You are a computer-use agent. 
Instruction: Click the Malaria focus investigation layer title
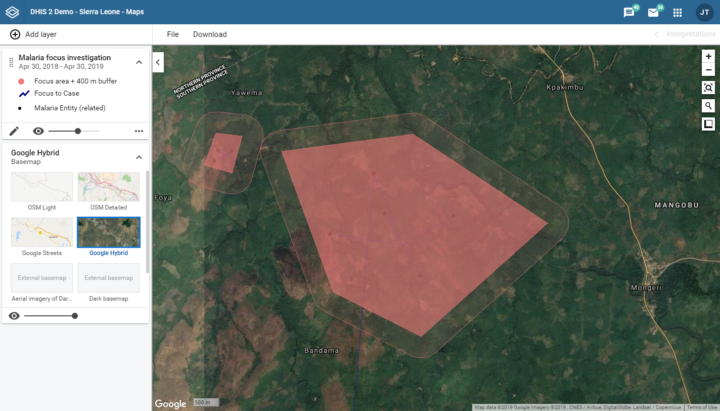[x=65, y=57]
